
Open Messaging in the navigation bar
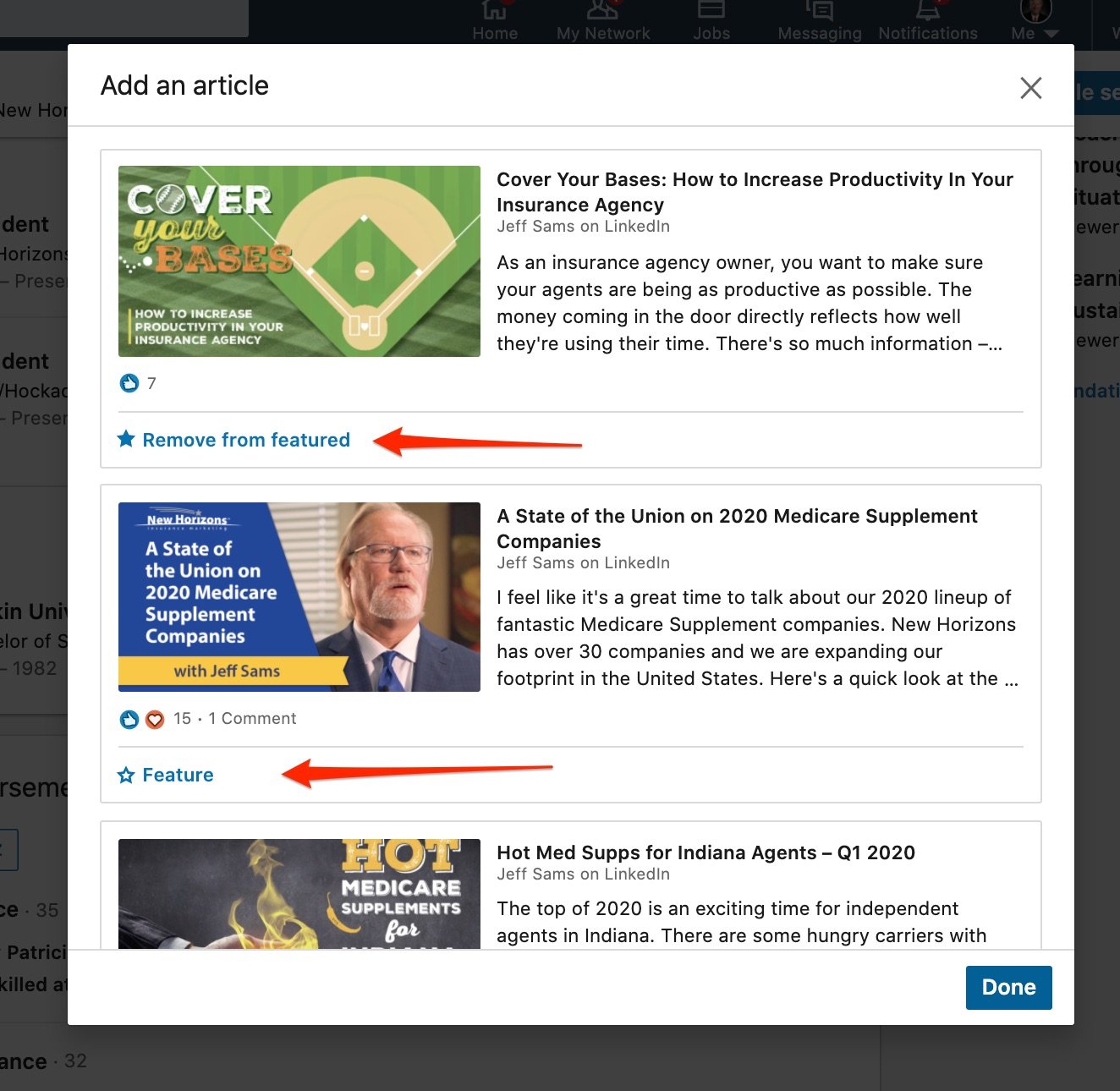click(x=820, y=22)
